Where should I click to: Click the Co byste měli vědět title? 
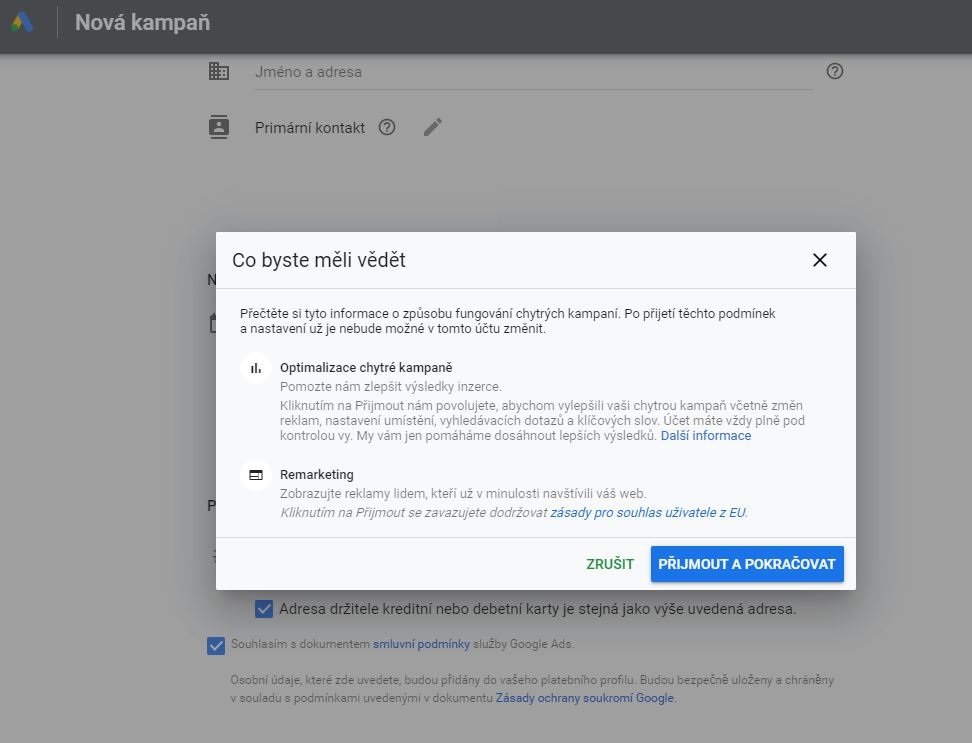tap(319, 260)
